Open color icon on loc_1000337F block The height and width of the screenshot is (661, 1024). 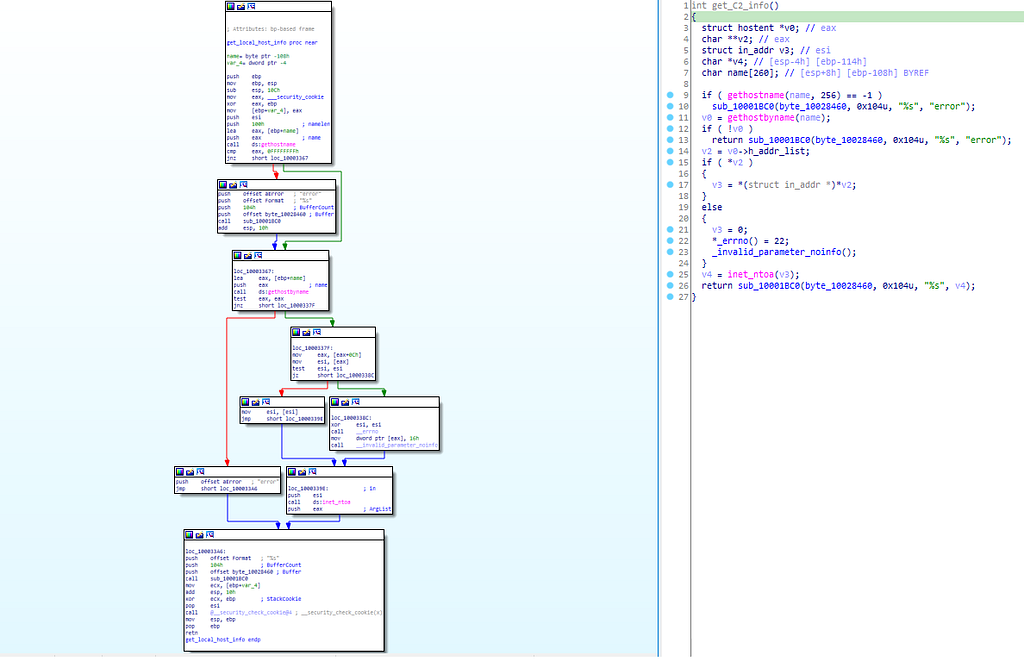[296, 332]
